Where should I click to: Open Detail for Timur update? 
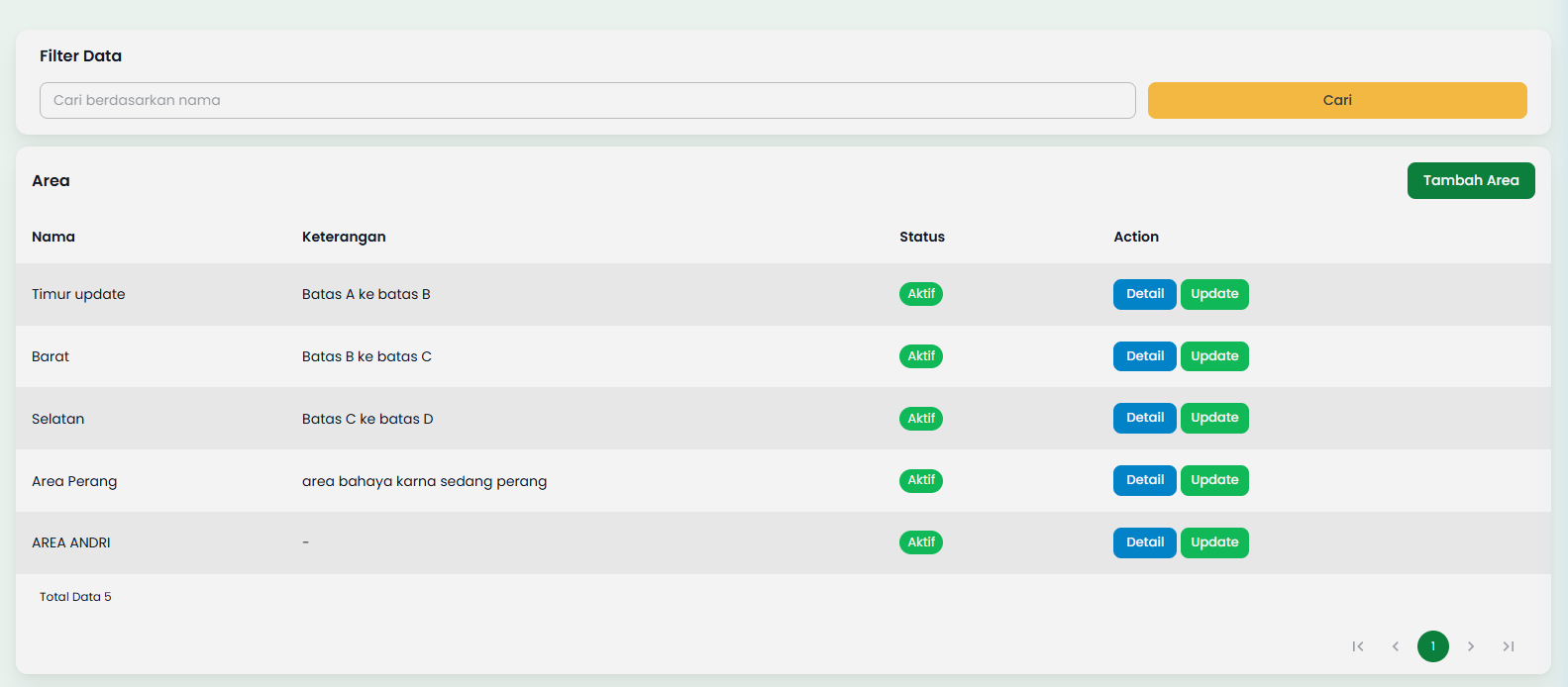[x=1145, y=294]
